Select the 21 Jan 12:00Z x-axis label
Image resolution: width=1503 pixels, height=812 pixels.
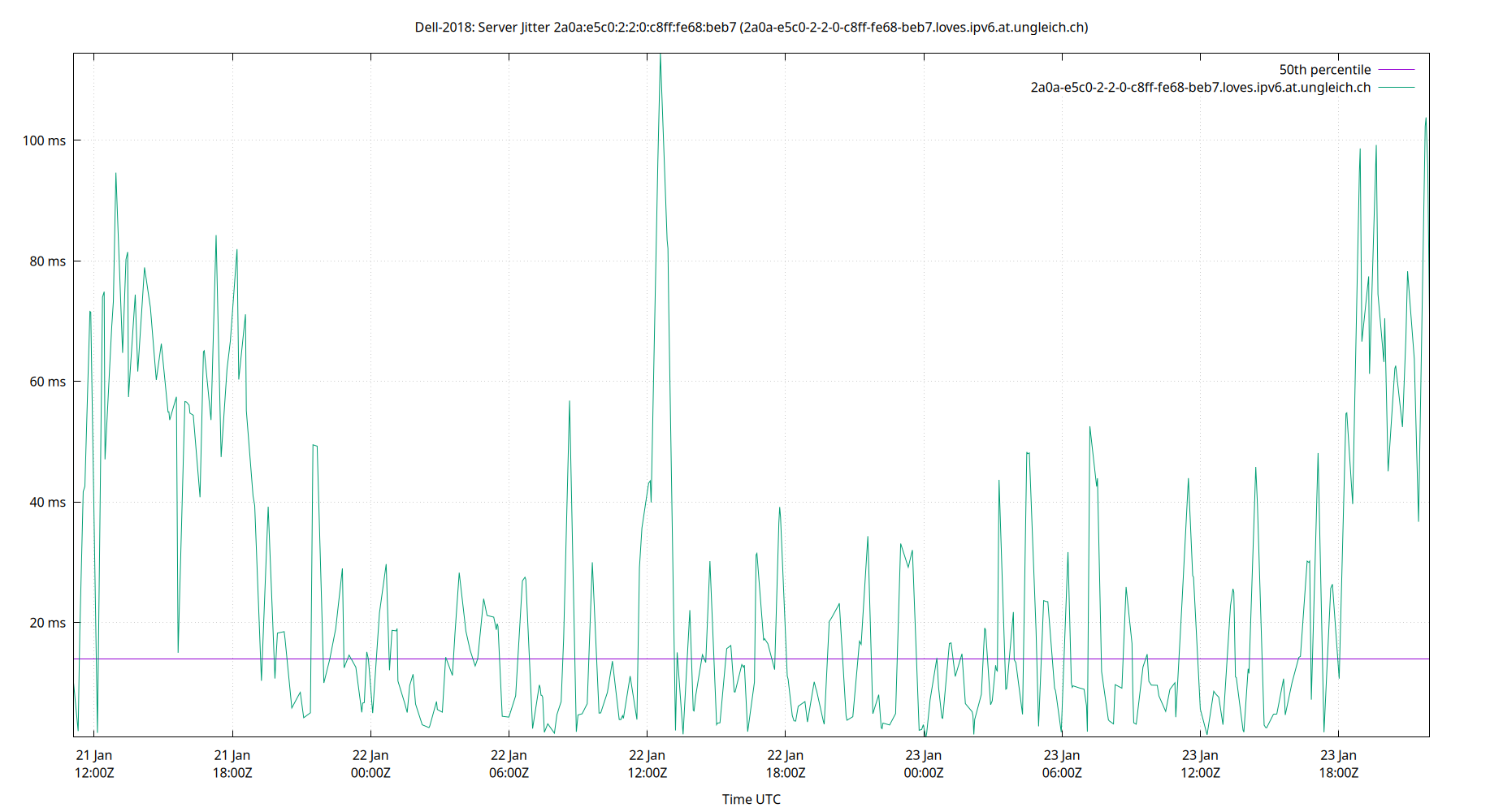95,763
